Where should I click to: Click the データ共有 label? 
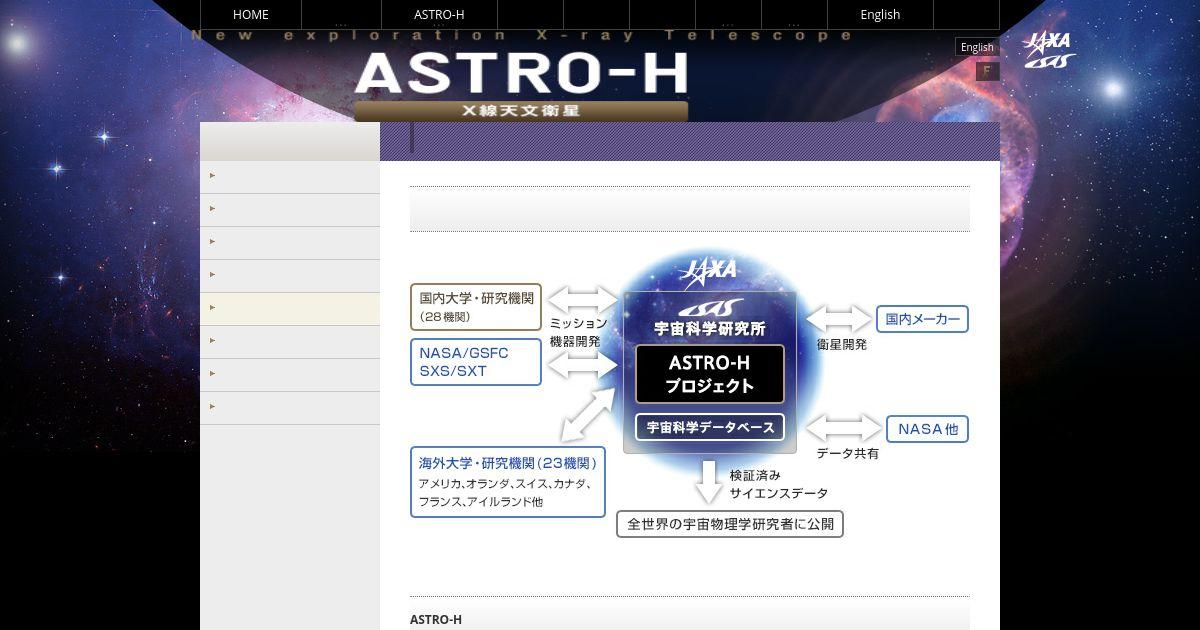[847, 453]
